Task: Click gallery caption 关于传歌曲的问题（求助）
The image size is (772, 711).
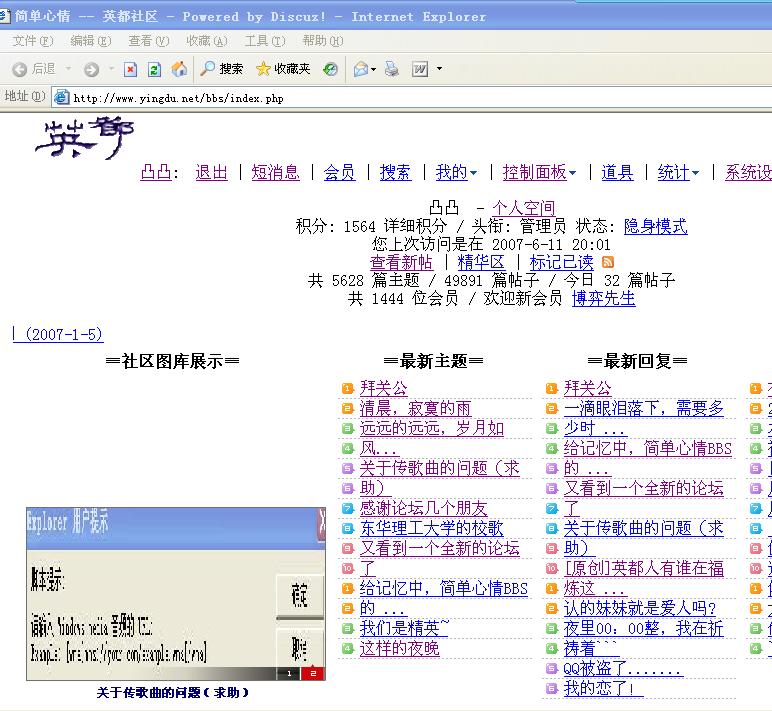Action: (x=173, y=692)
